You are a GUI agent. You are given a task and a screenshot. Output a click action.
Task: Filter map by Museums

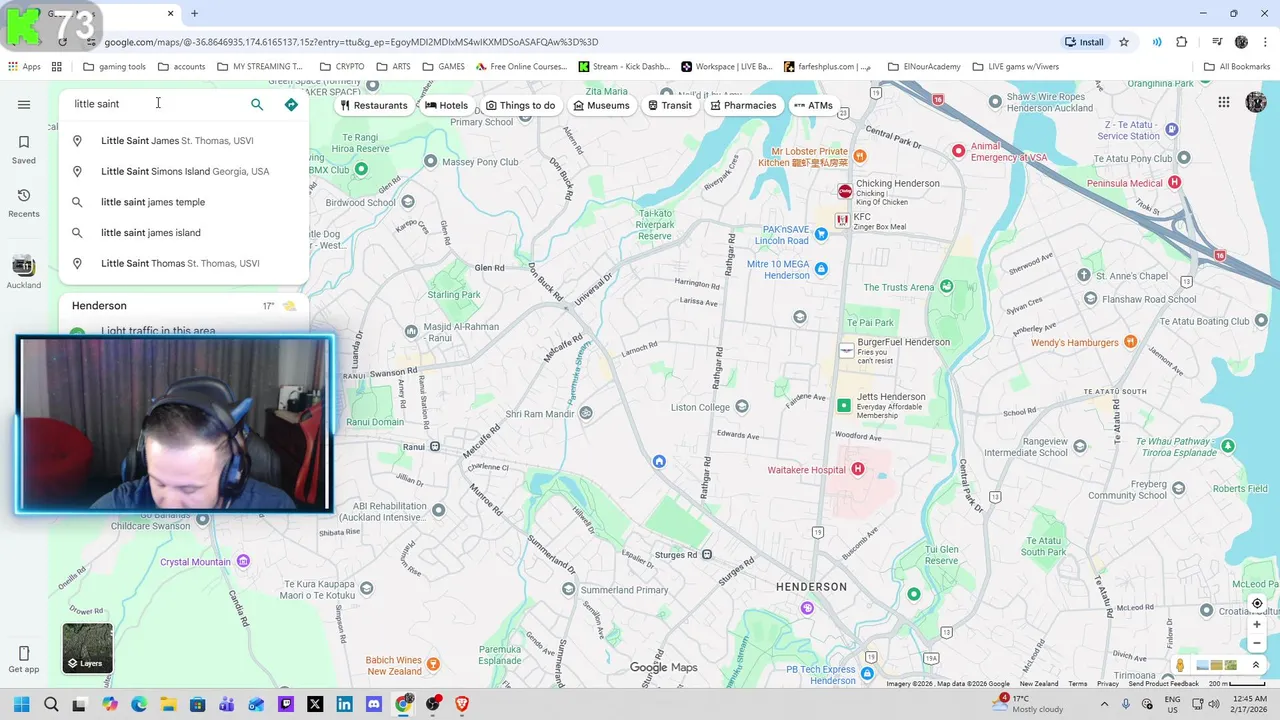[601, 105]
